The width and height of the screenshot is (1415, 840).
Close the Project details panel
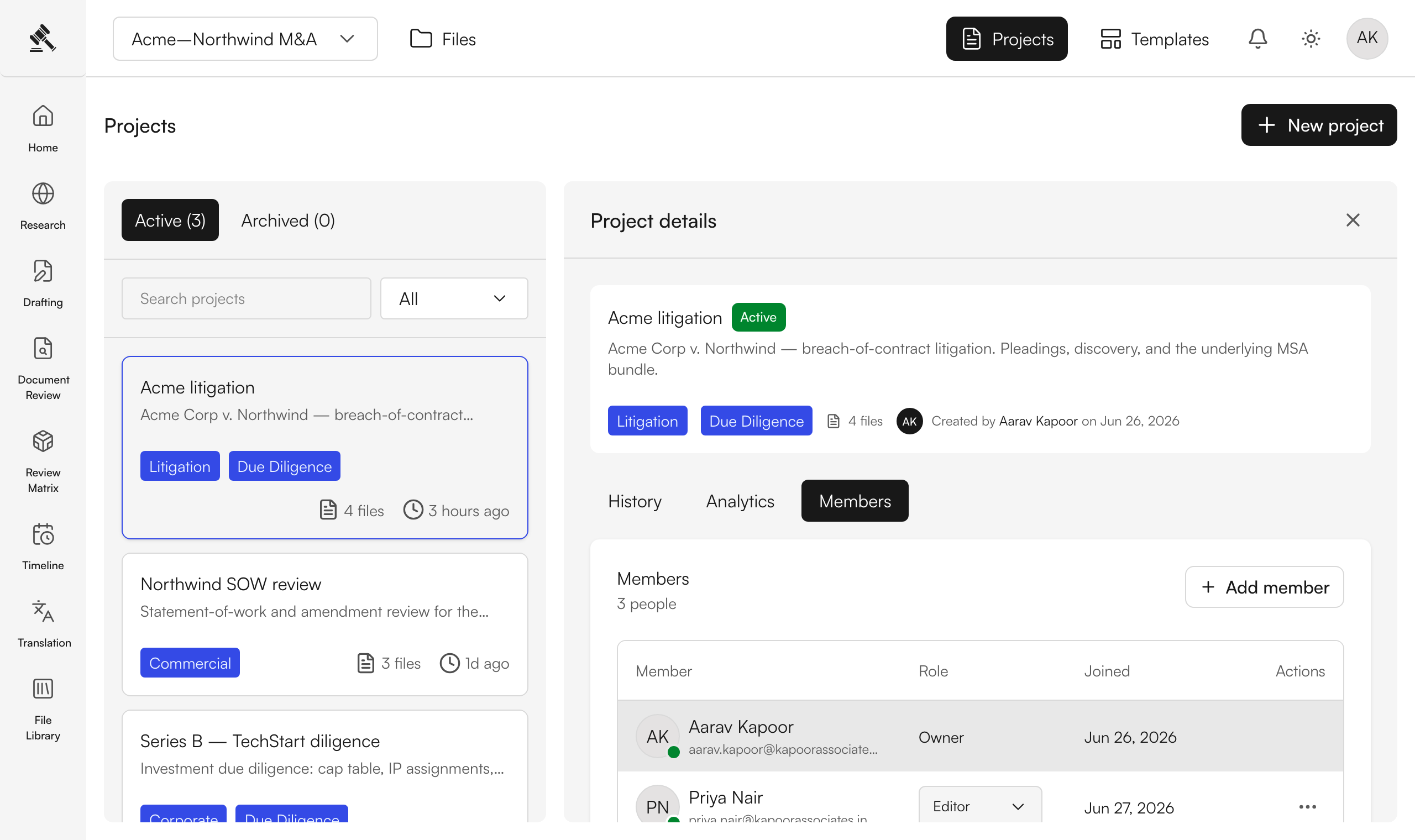coord(1353,220)
